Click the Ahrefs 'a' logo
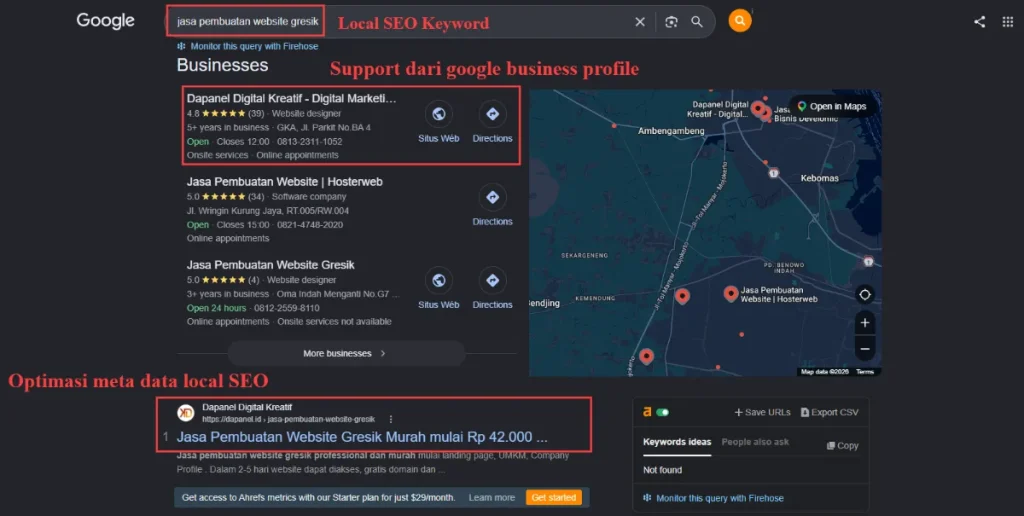The image size is (1024, 516). pyautogui.click(x=647, y=411)
